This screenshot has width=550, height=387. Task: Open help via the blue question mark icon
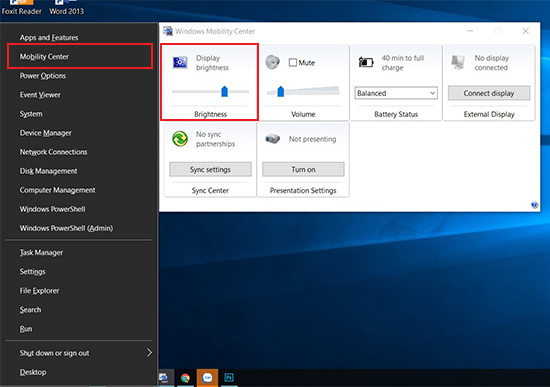coord(534,205)
